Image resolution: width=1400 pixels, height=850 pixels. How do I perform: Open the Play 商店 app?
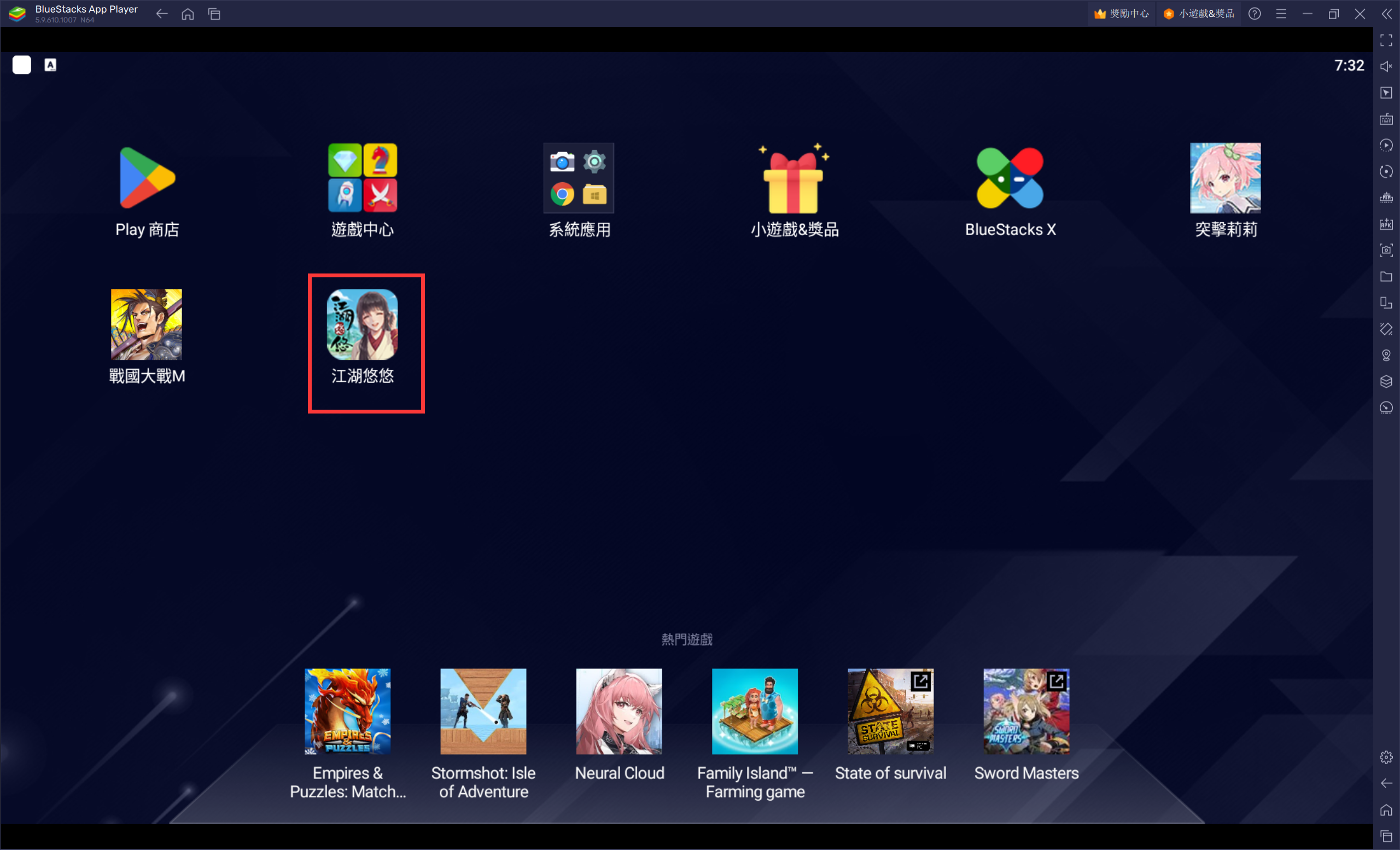click(147, 178)
